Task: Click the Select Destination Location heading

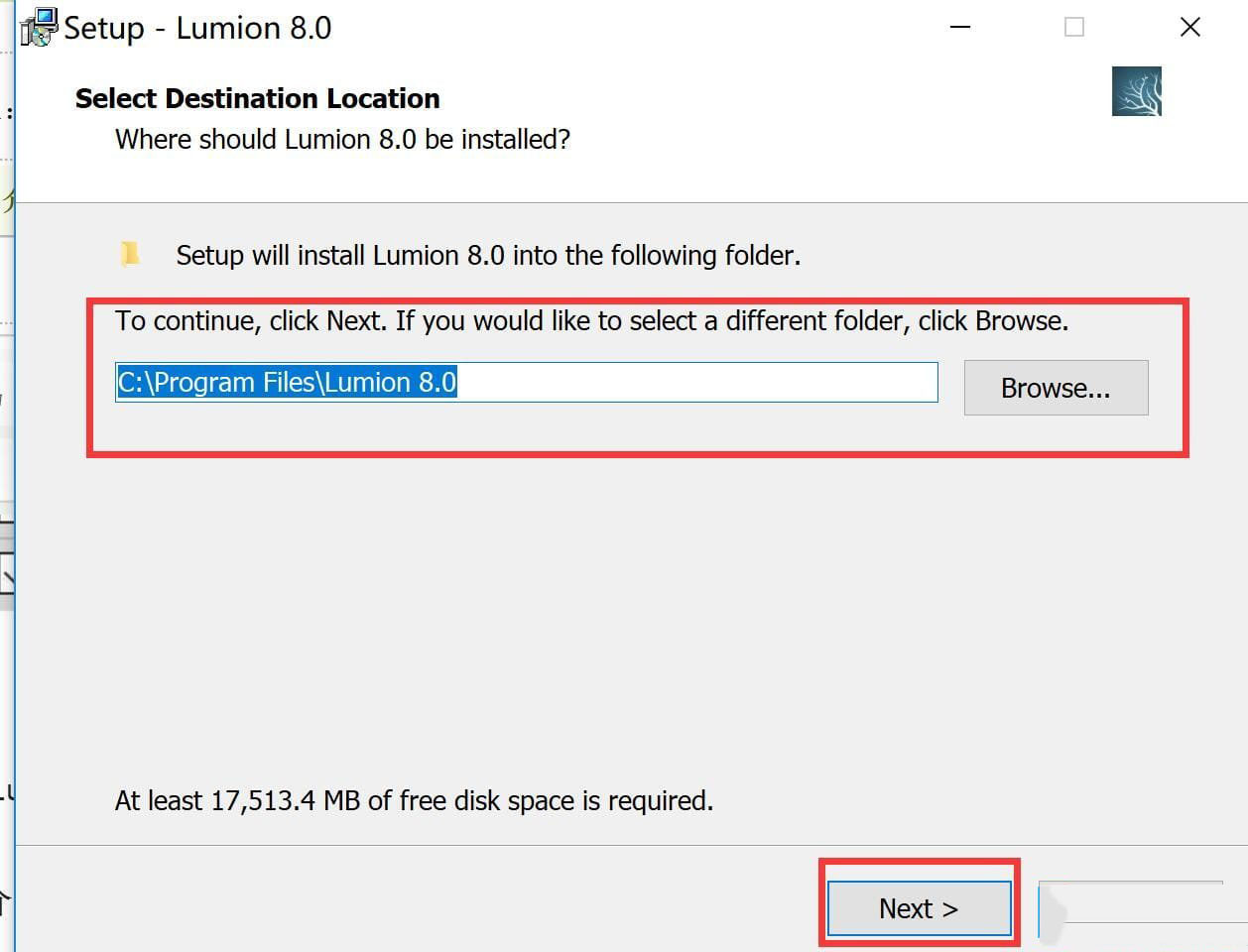Action: point(257,98)
